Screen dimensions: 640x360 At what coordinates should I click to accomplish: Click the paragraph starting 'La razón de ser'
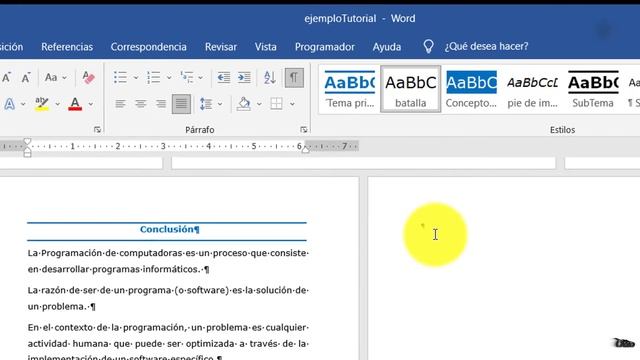point(168,298)
